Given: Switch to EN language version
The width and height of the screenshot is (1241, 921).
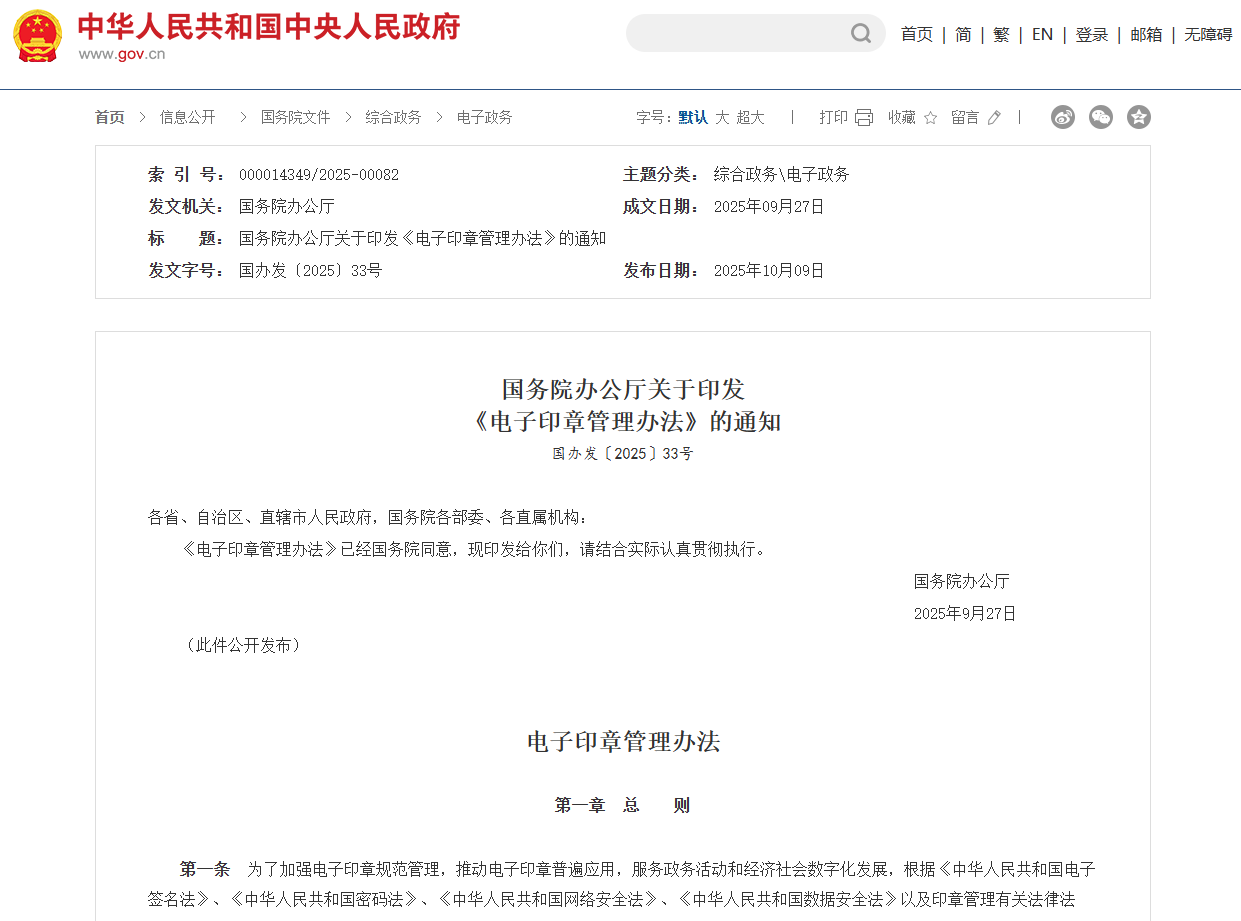Looking at the screenshot, I should (x=1042, y=34).
